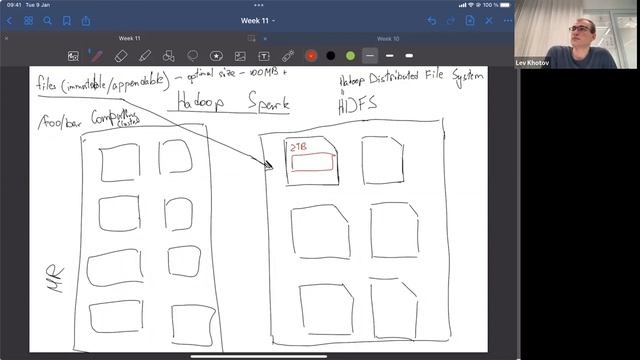Choose the green pen color
This screenshot has width=640, height=360.
pos(350,56)
